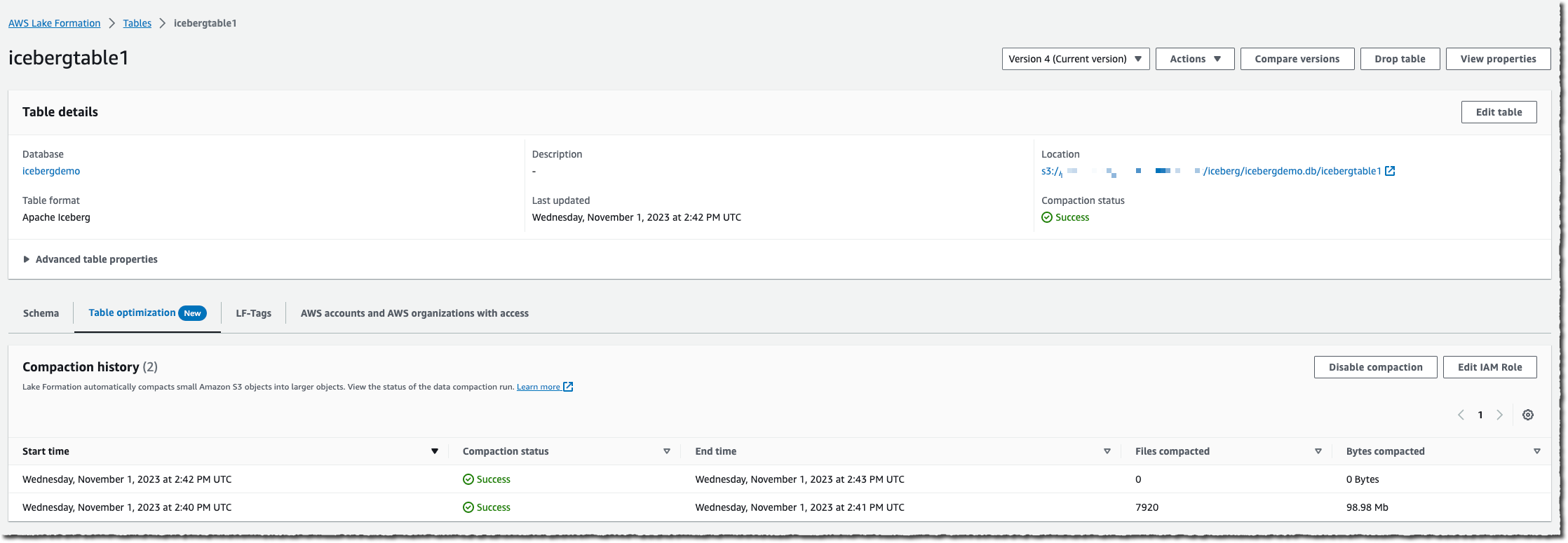Click the Compaction status column header
Screen dimensions: 1568x543
[506, 451]
